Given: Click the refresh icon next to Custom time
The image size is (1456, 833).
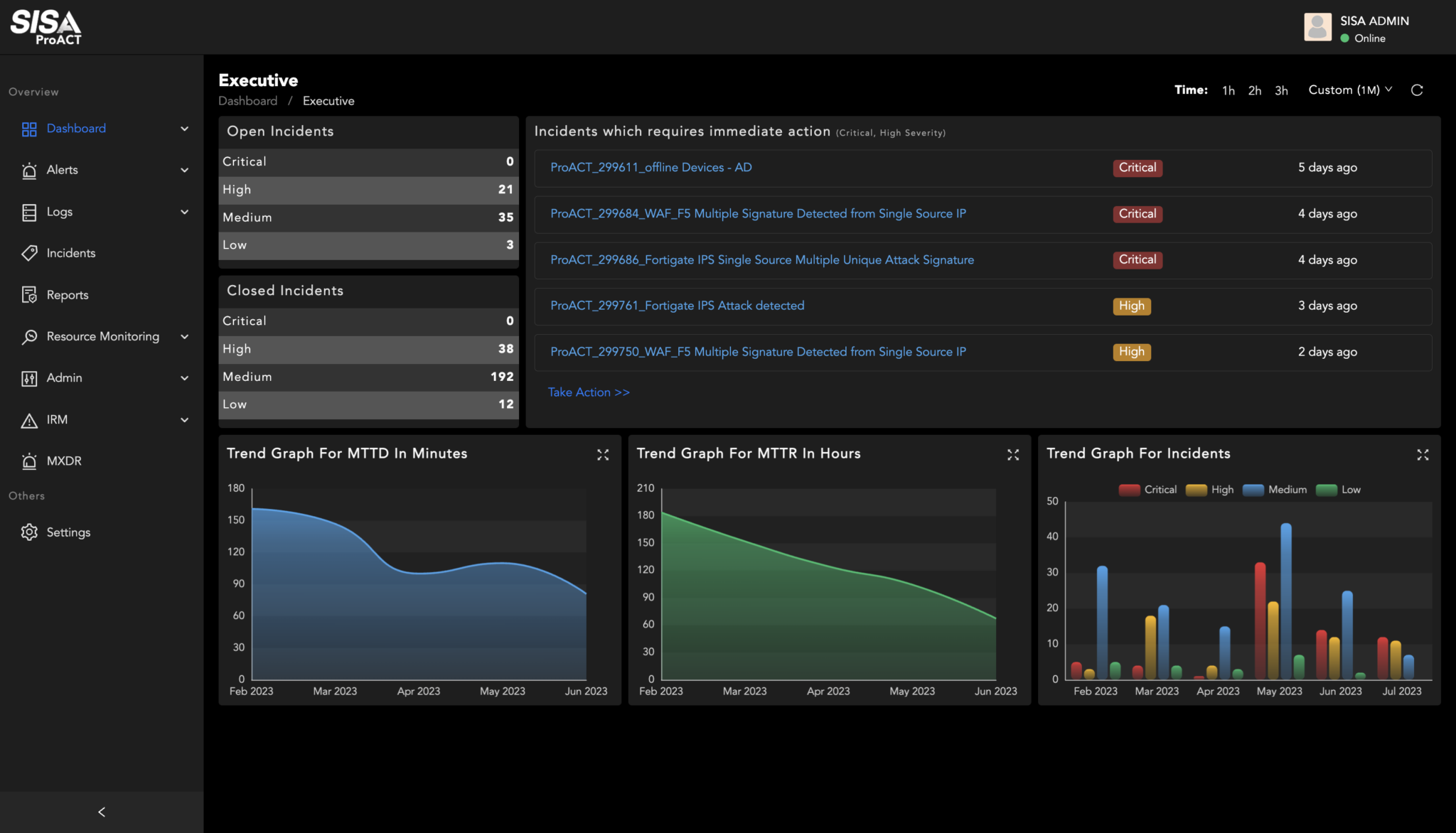Looking at the screenshot, I should (x=1418, y=90).
